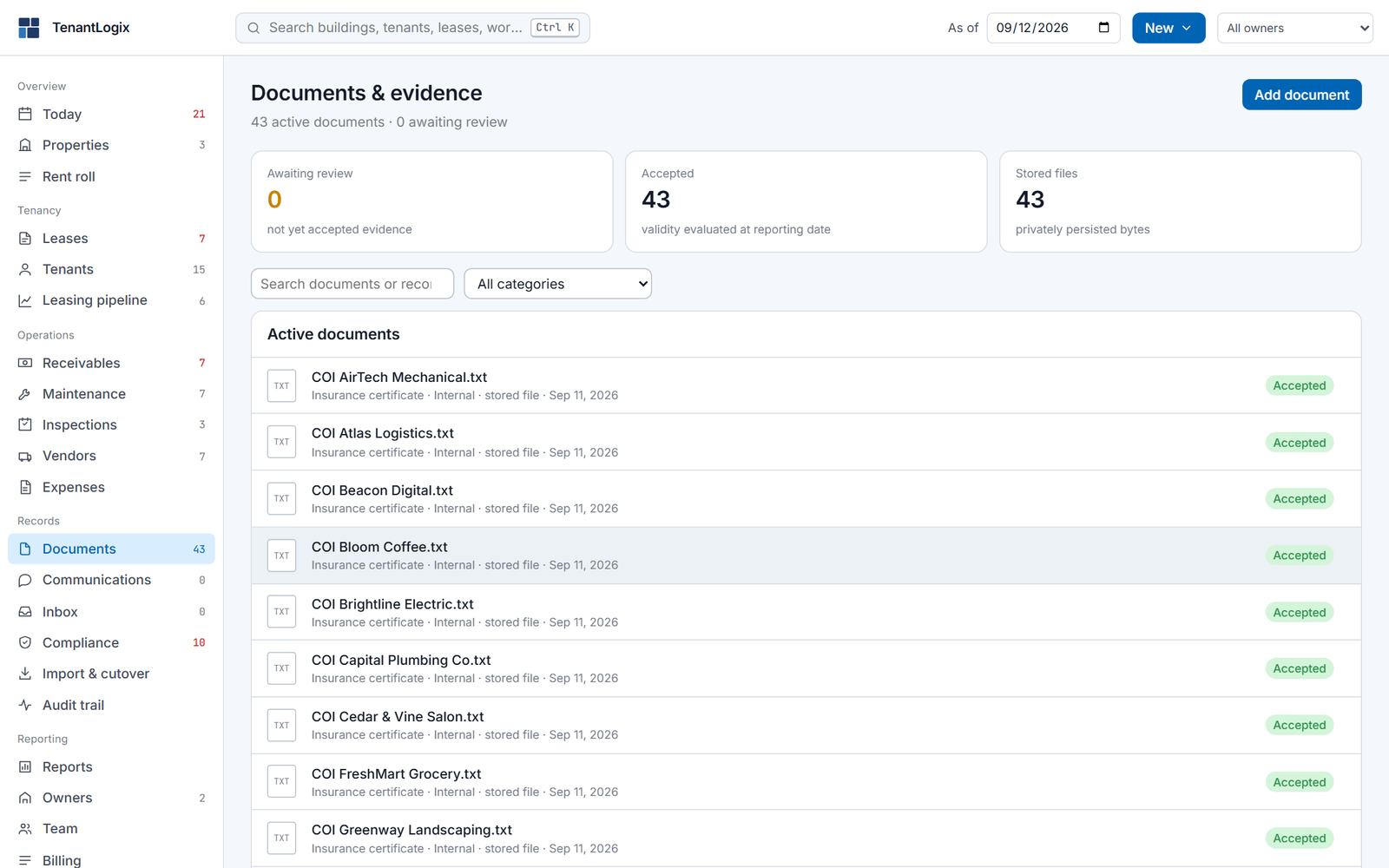Click the Compliance shield icon
Viewport: 1389px width, 868px height.
pyautogui.click(x=25, y=642)
